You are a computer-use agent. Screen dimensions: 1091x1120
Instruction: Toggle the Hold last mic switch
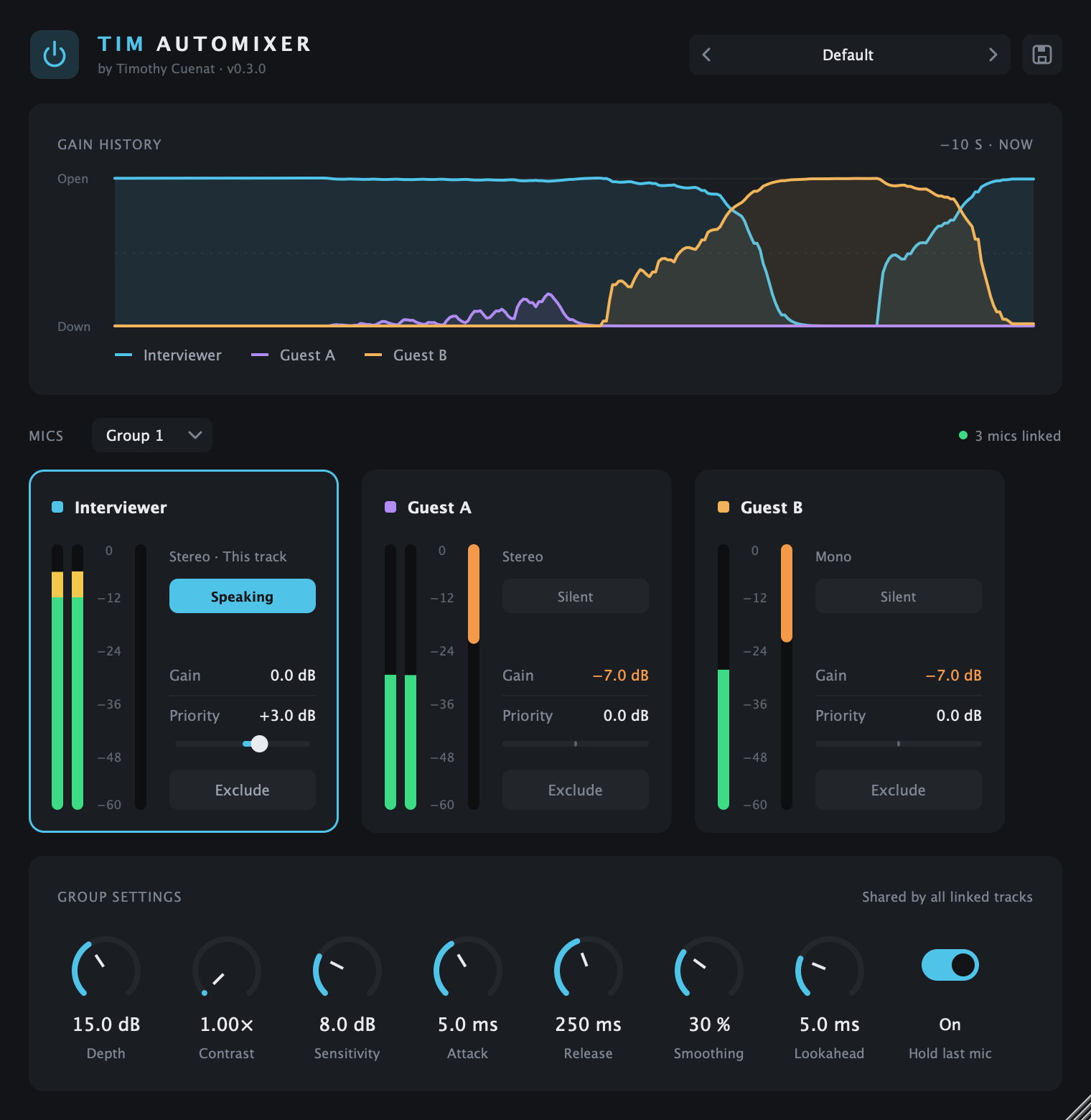(x=950, y=965)
